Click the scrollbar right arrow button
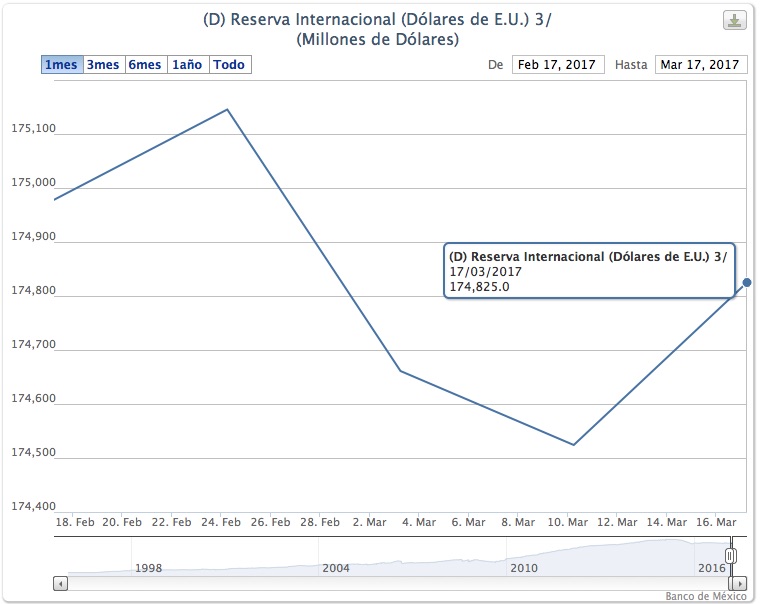Viewport: 762px width, 604px height. tap(739, 582)
